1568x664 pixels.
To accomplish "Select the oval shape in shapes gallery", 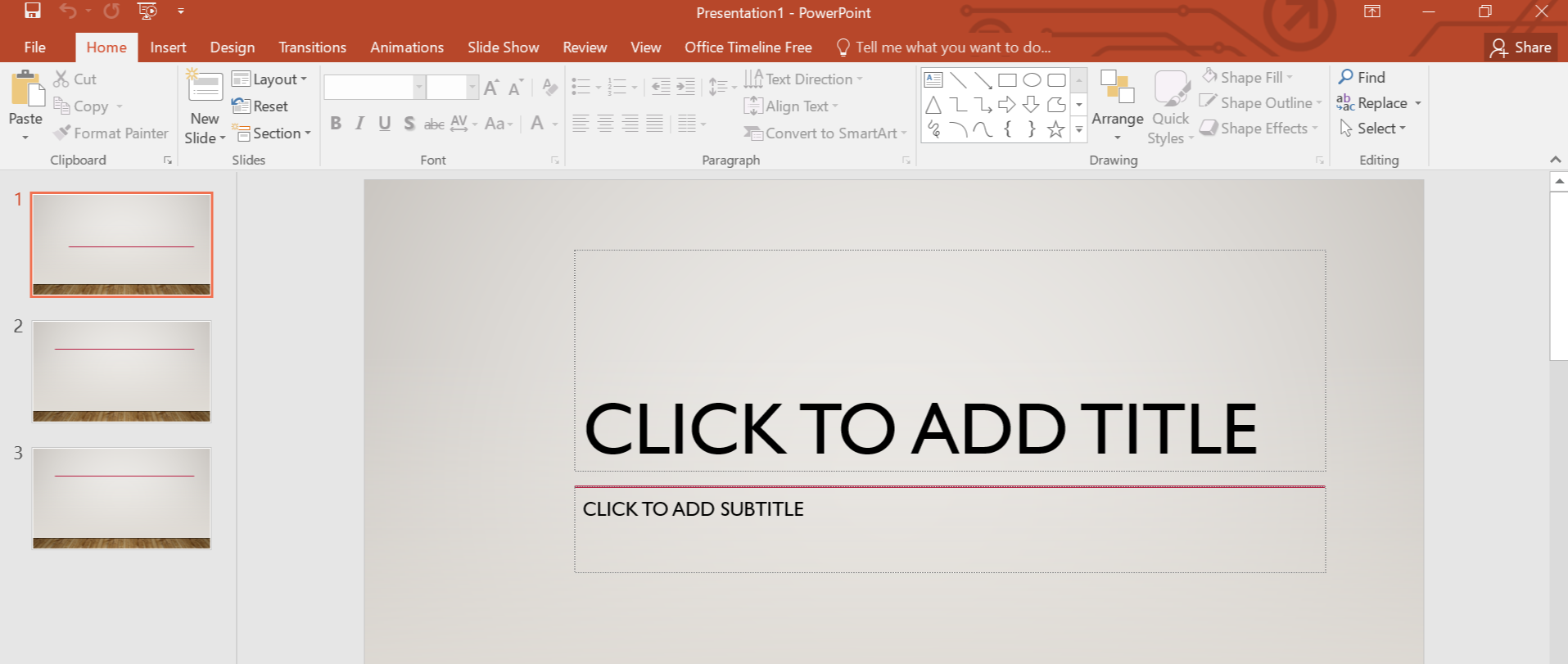I will [1032, 80].
